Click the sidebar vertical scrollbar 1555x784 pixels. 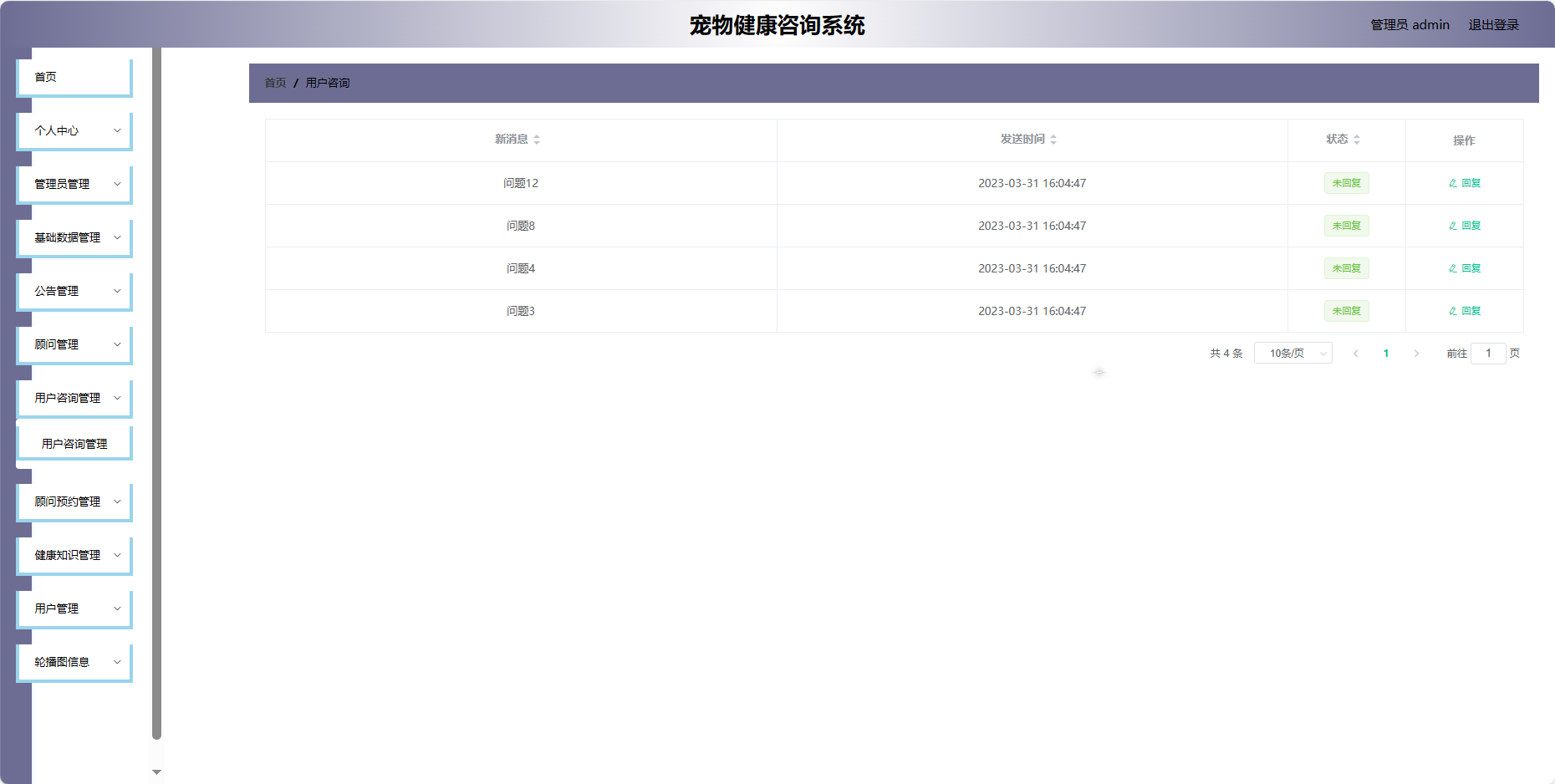point(156,393)
